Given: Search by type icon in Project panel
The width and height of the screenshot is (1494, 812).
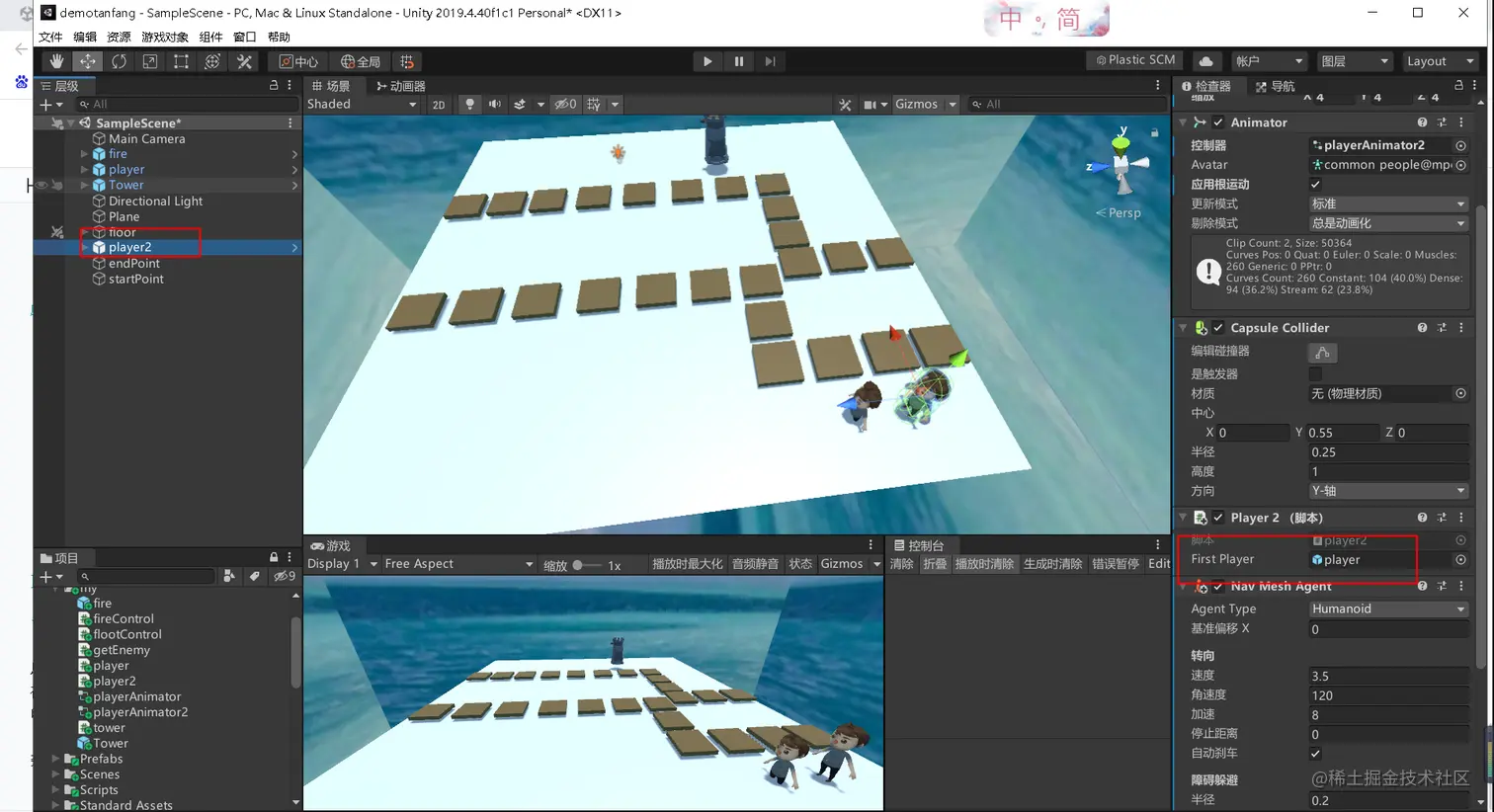Looking at the screenshot, I should 229,576.
